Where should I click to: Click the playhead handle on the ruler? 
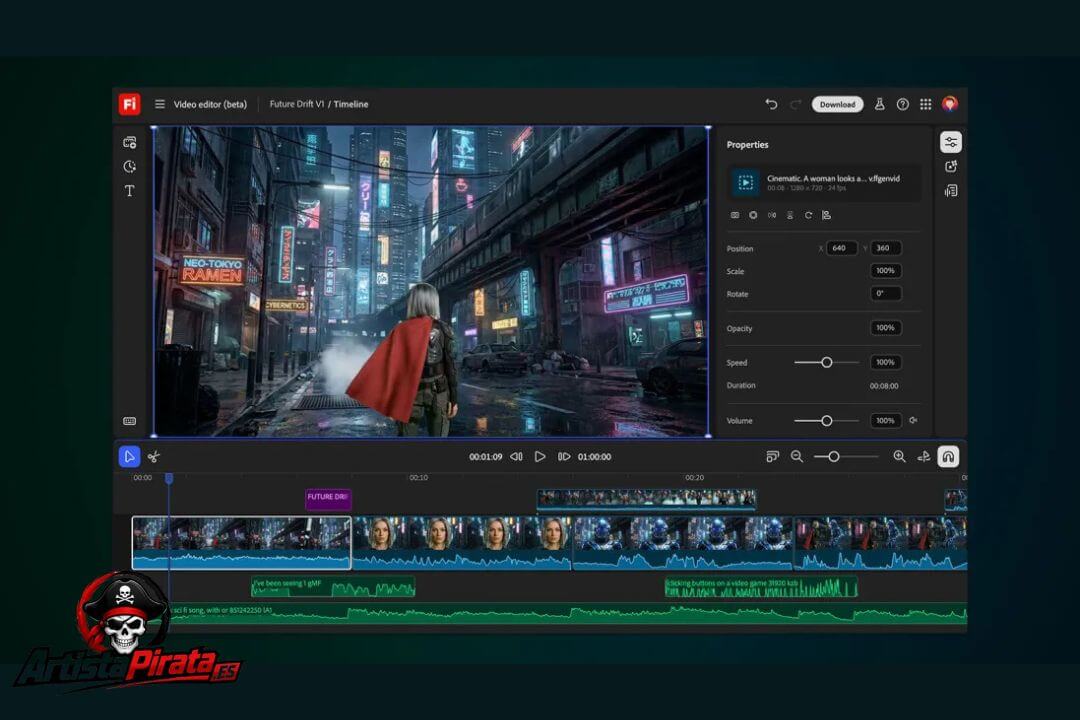(169, 477)
